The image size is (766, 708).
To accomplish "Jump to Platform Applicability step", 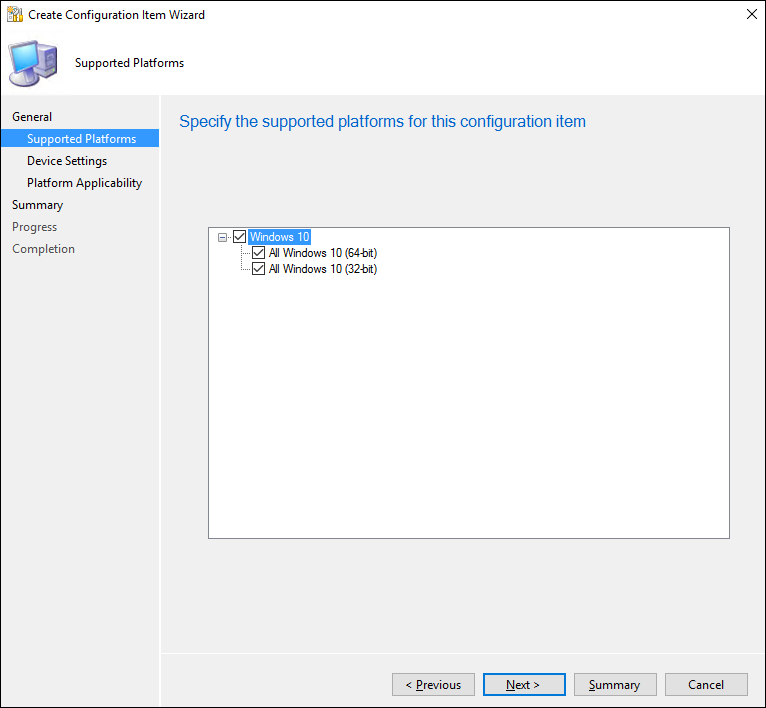I will coord(84,183).
